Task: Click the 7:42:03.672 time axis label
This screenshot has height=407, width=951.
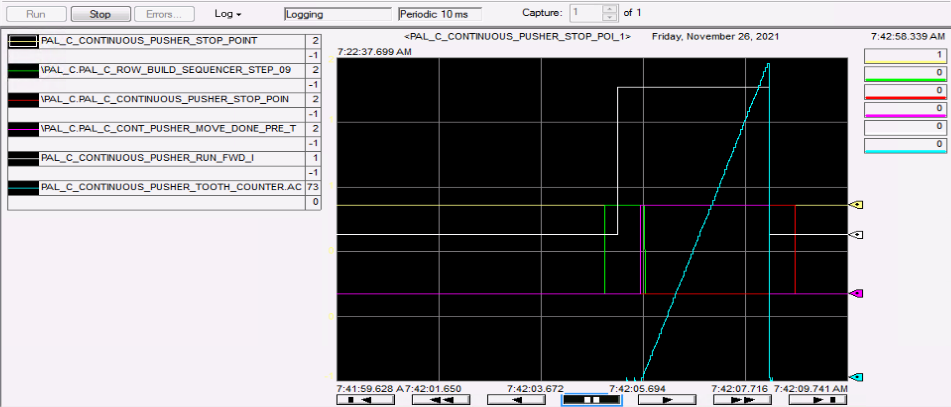Action: click(x=535, y=388)
